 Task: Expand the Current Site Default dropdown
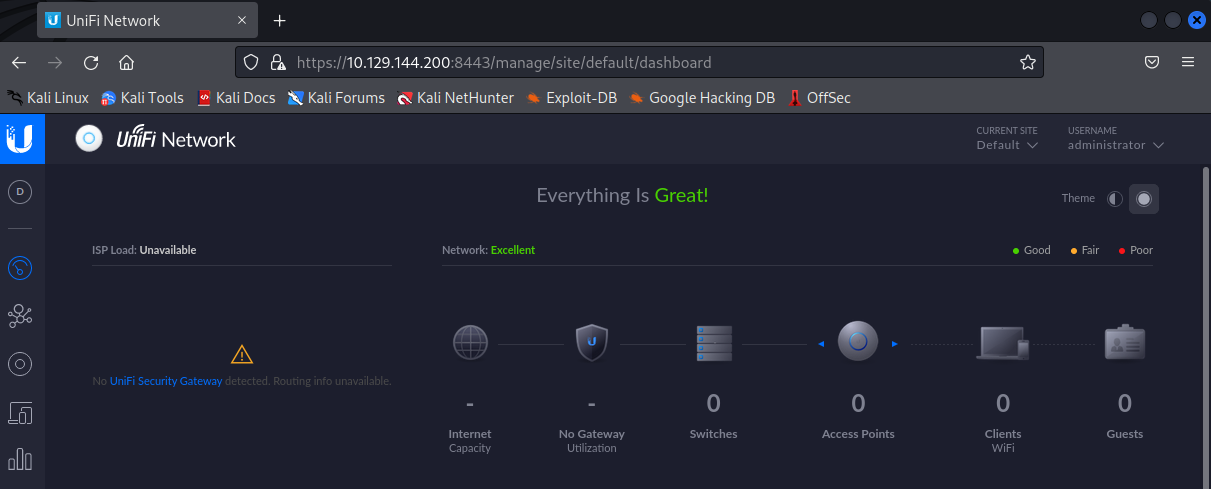pyautogui.click(x=1007, y=145)
